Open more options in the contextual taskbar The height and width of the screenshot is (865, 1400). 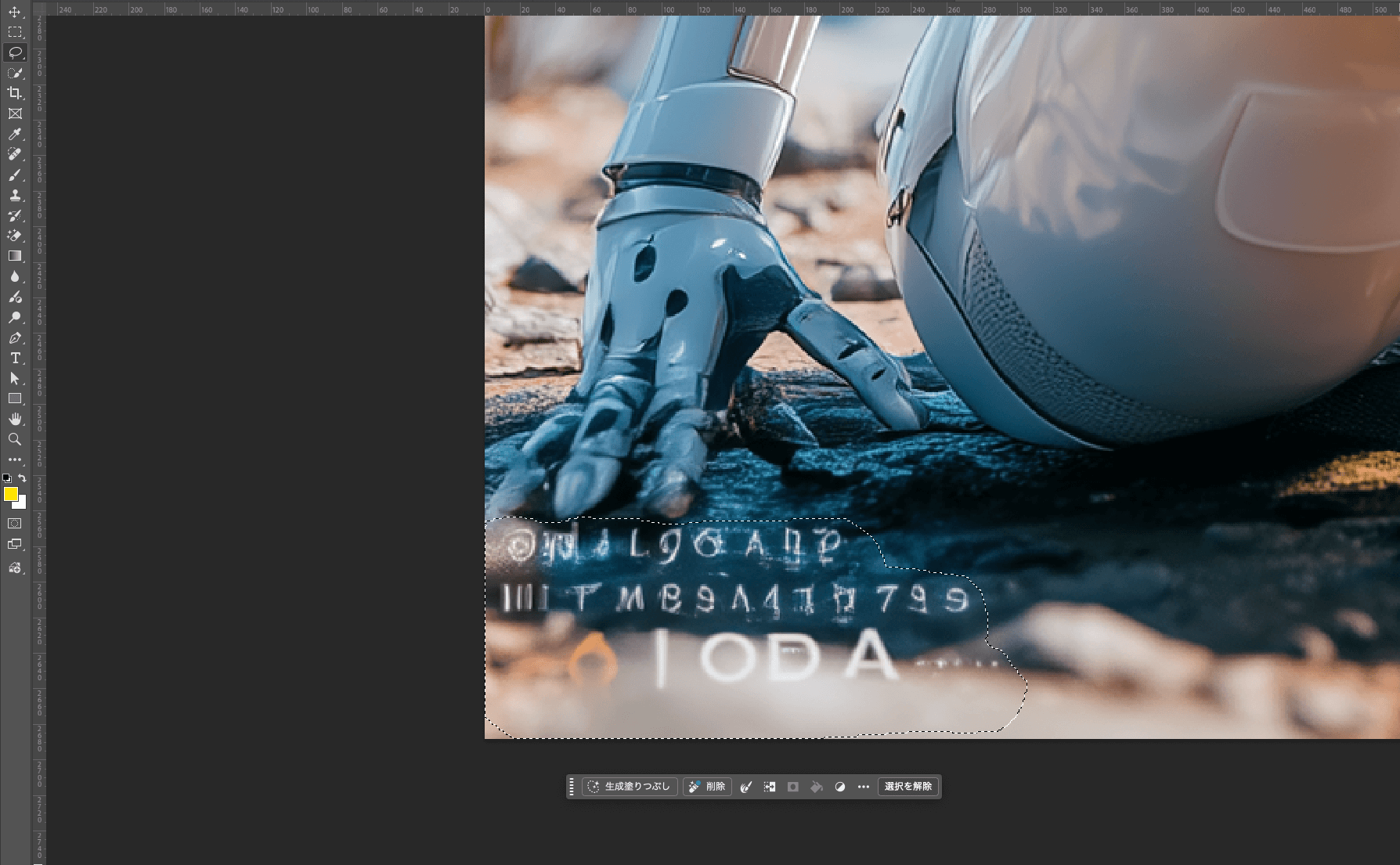[x=863, y=787]
